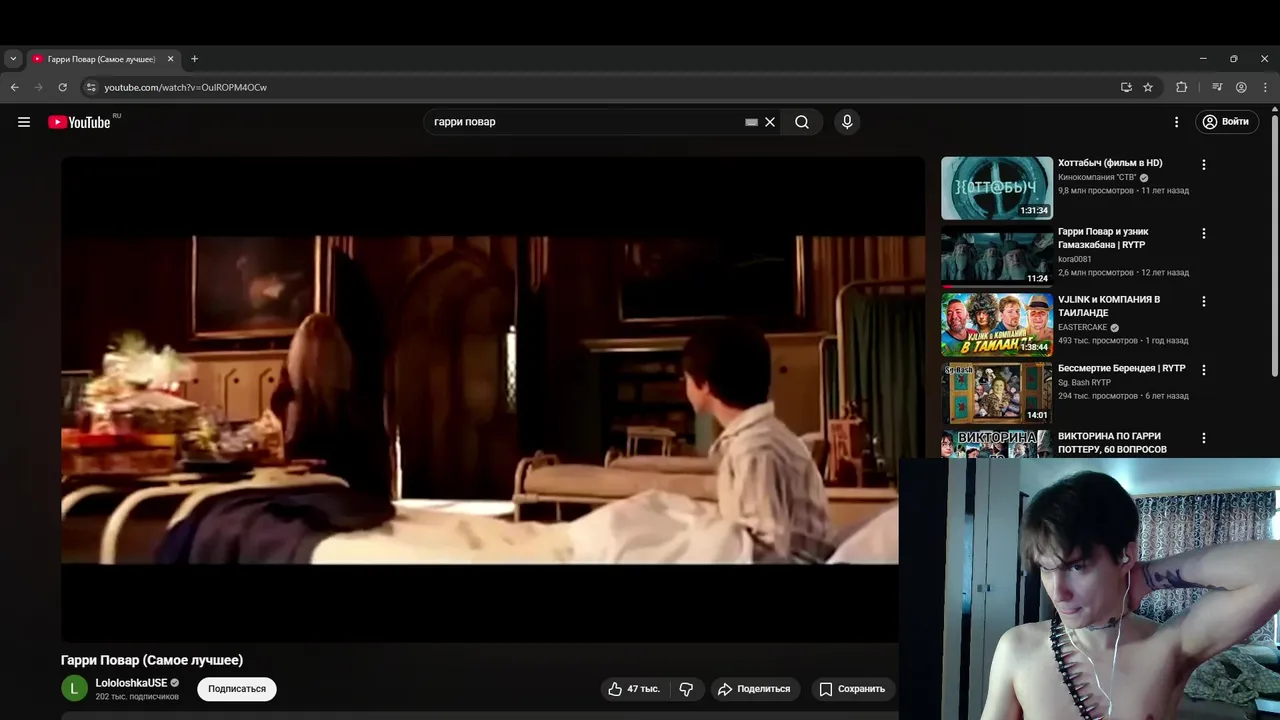Click the Гарри Повар (Самое лучшее) video title

152,660
